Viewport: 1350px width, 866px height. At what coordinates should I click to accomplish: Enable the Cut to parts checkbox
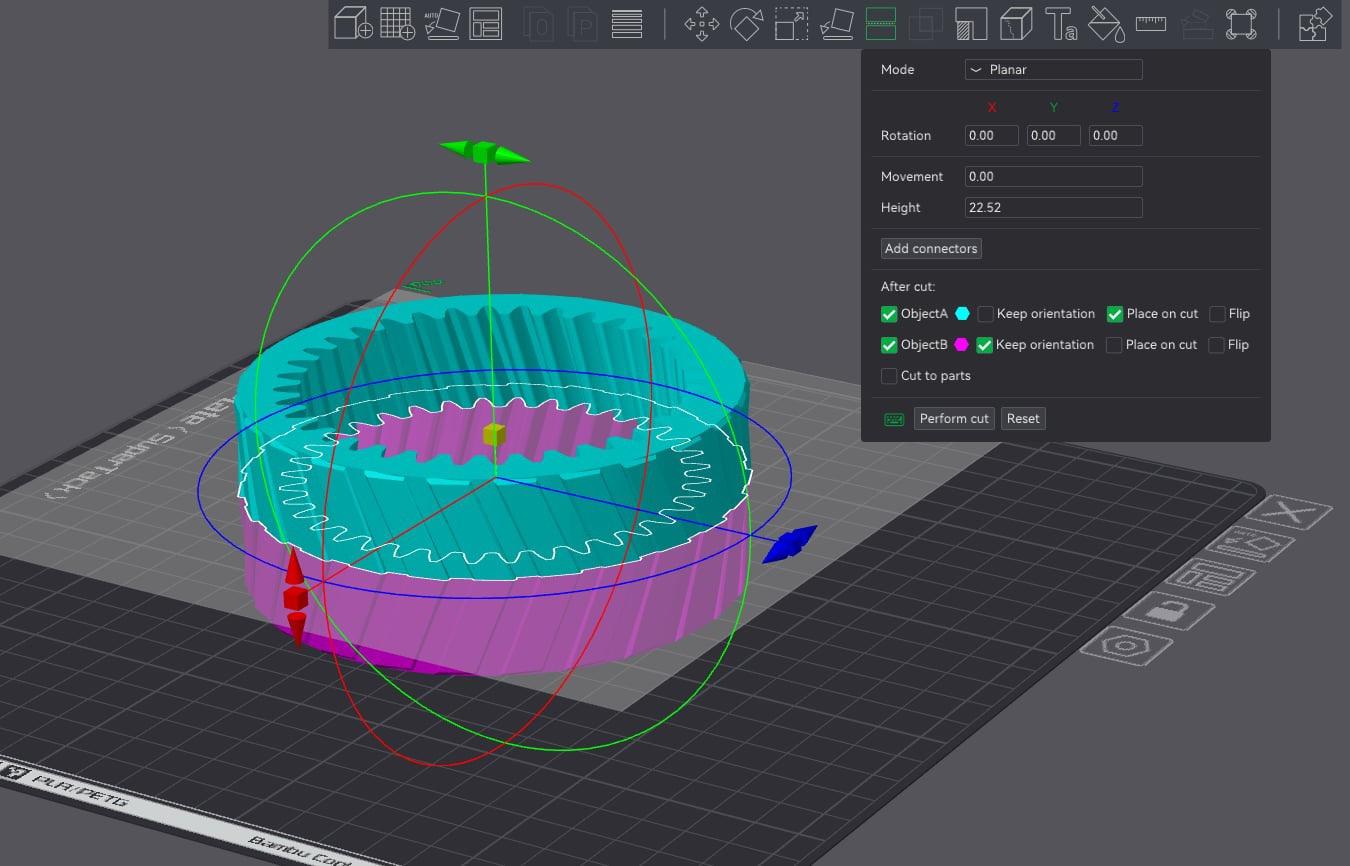click(889, 376)
